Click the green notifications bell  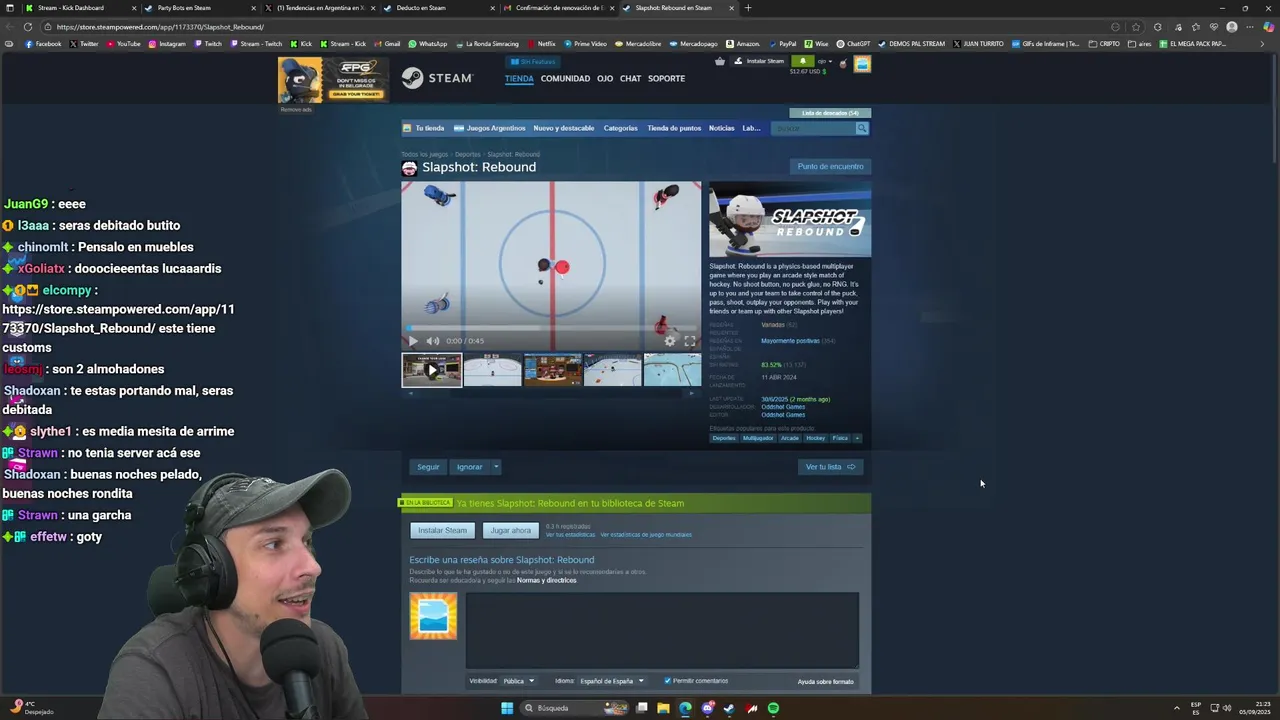[x=802, y=61]
